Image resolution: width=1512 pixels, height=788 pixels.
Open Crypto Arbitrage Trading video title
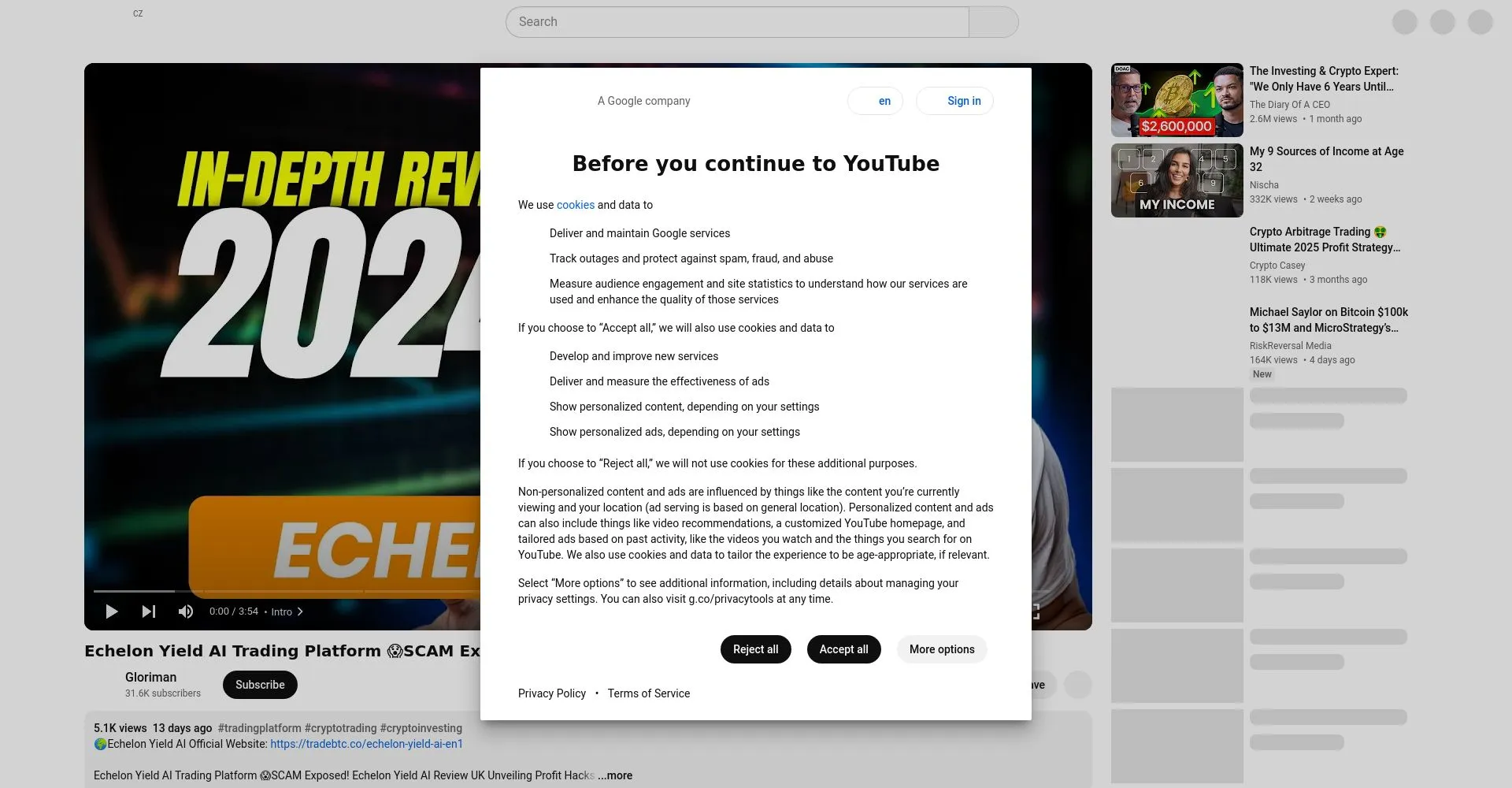(1325, 240)
